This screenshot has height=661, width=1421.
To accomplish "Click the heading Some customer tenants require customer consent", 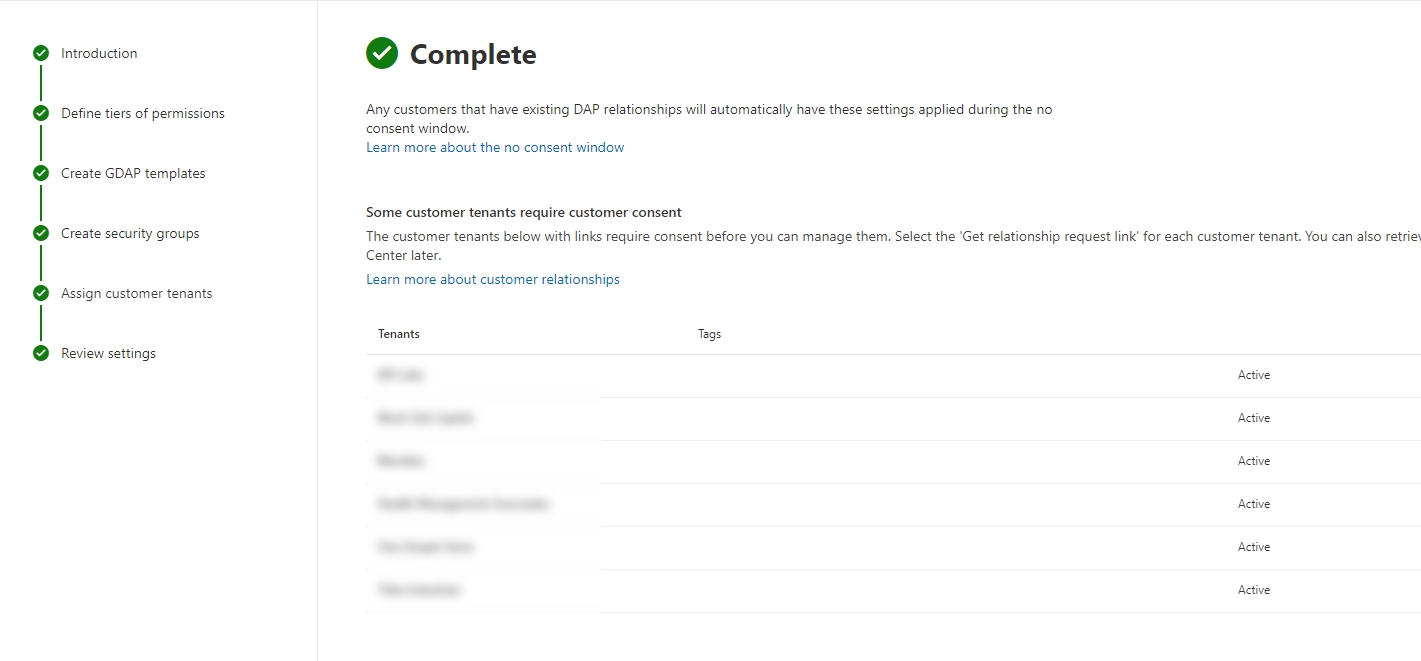I will (524, 212).
